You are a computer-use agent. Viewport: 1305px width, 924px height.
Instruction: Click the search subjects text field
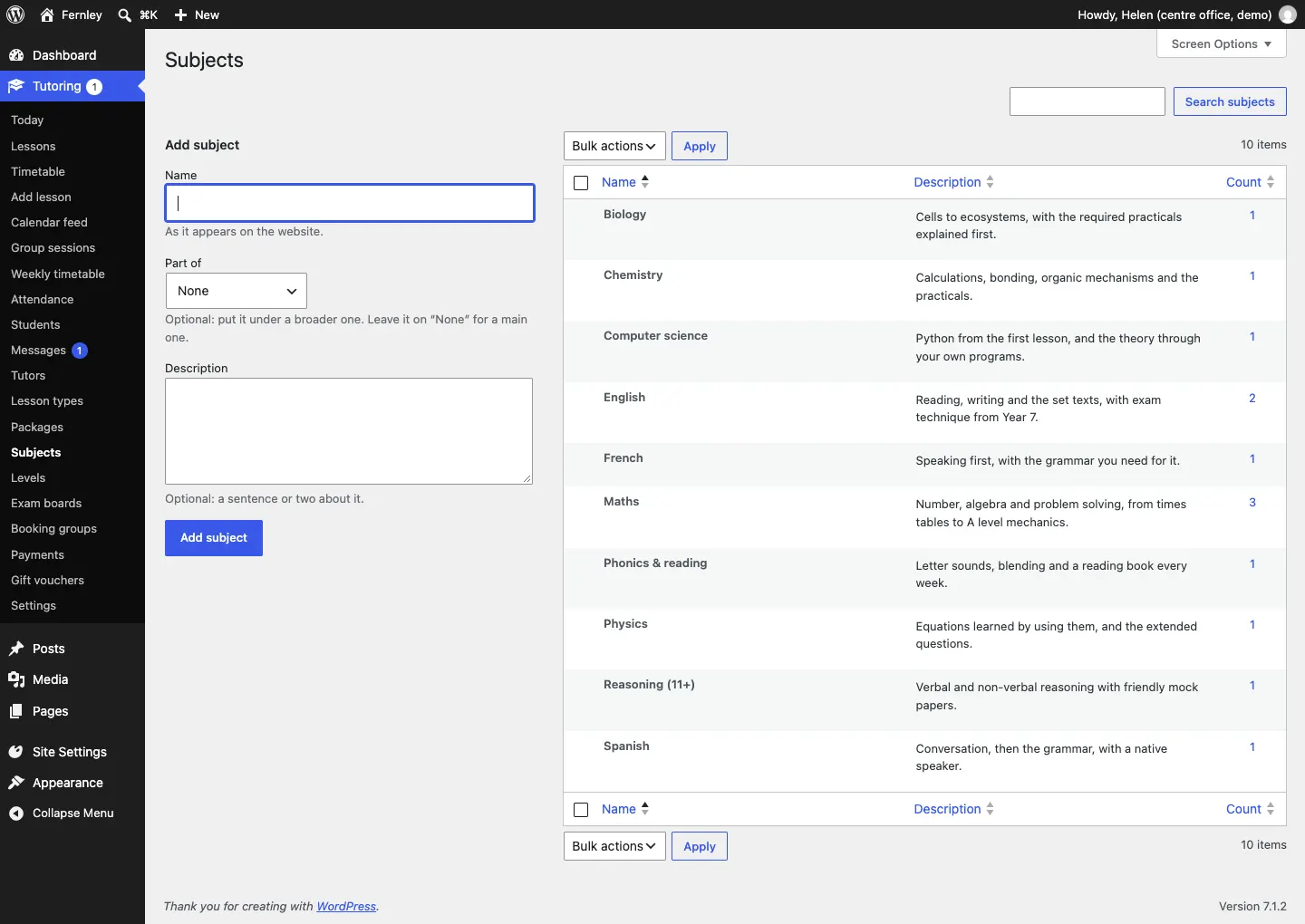click(x=1087, y=101)
